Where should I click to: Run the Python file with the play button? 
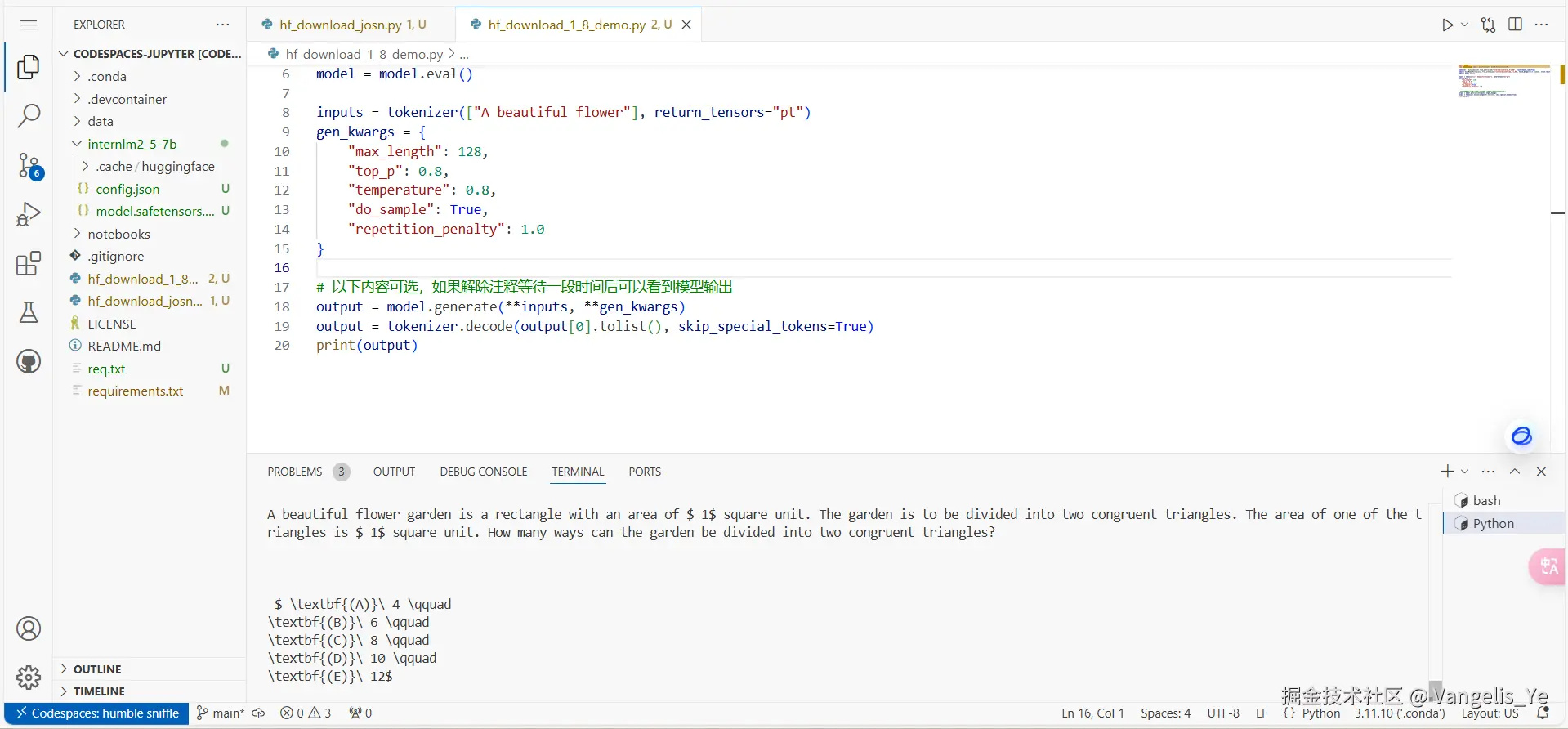pyautogui.click(x=1447, y=25)
